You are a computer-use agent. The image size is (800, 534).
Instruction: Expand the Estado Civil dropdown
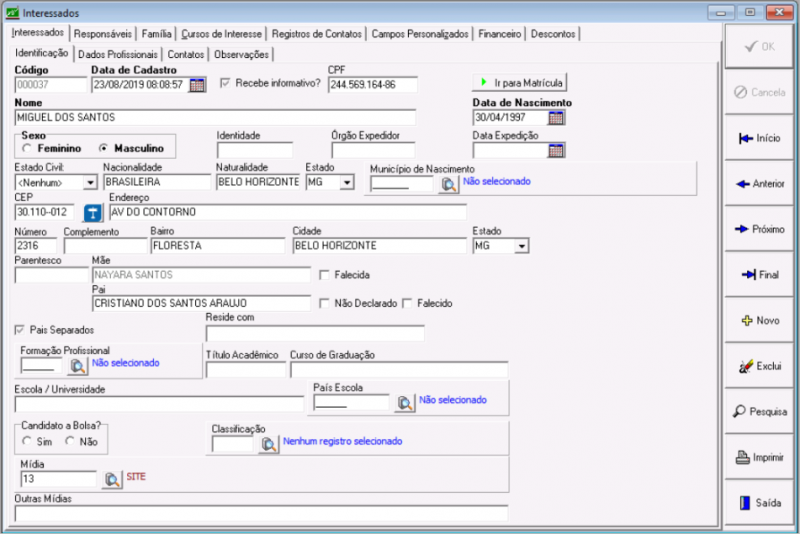[89, 183]
